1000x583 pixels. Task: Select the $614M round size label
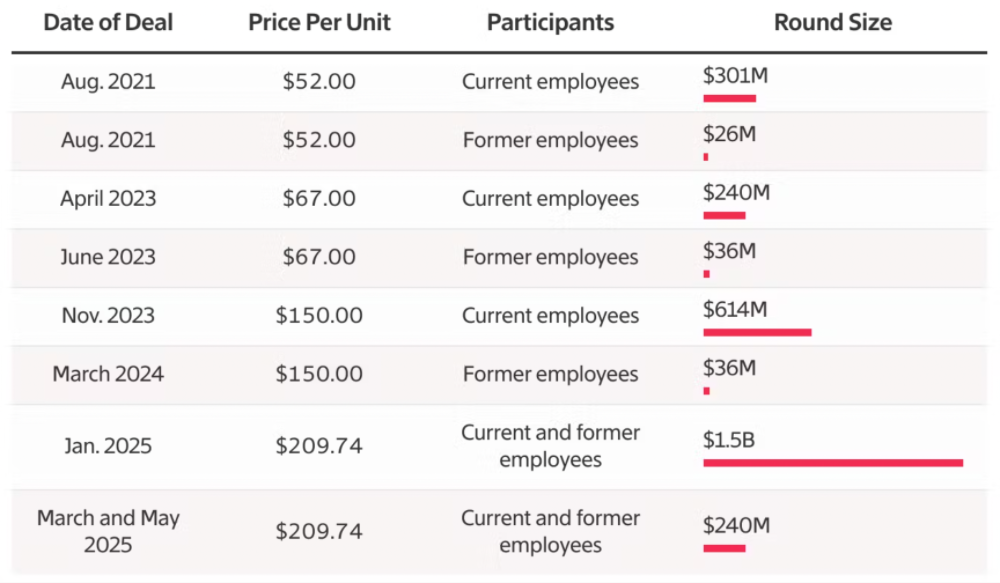(735, 310)
